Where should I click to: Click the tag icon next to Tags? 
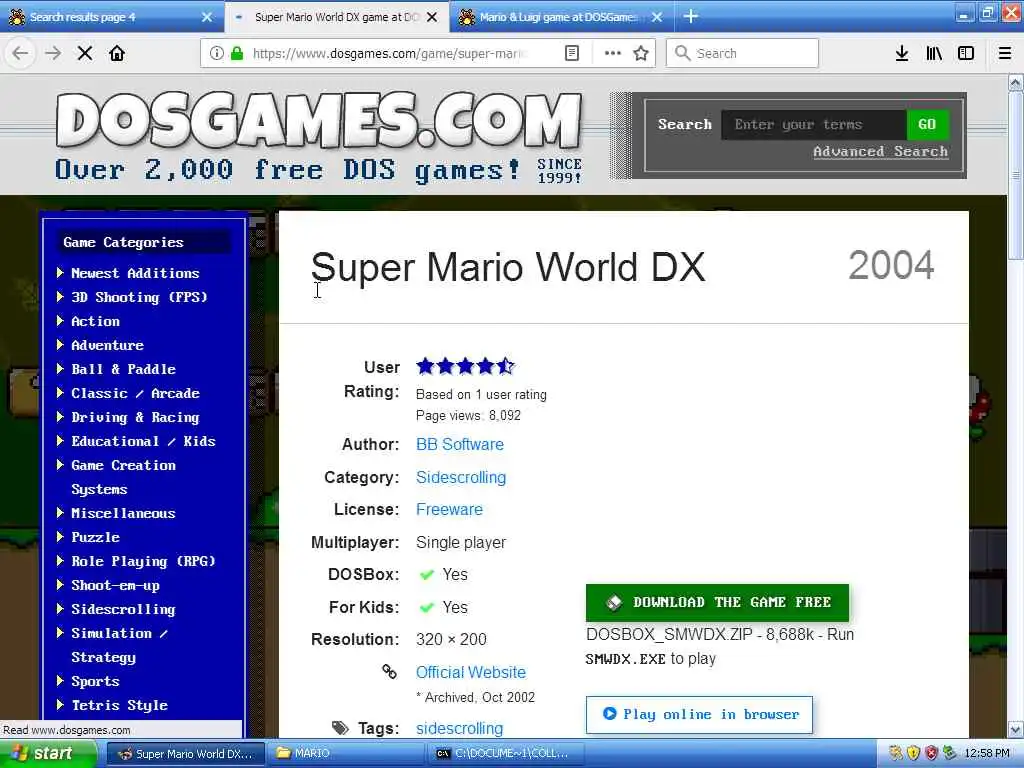point(340,728)
